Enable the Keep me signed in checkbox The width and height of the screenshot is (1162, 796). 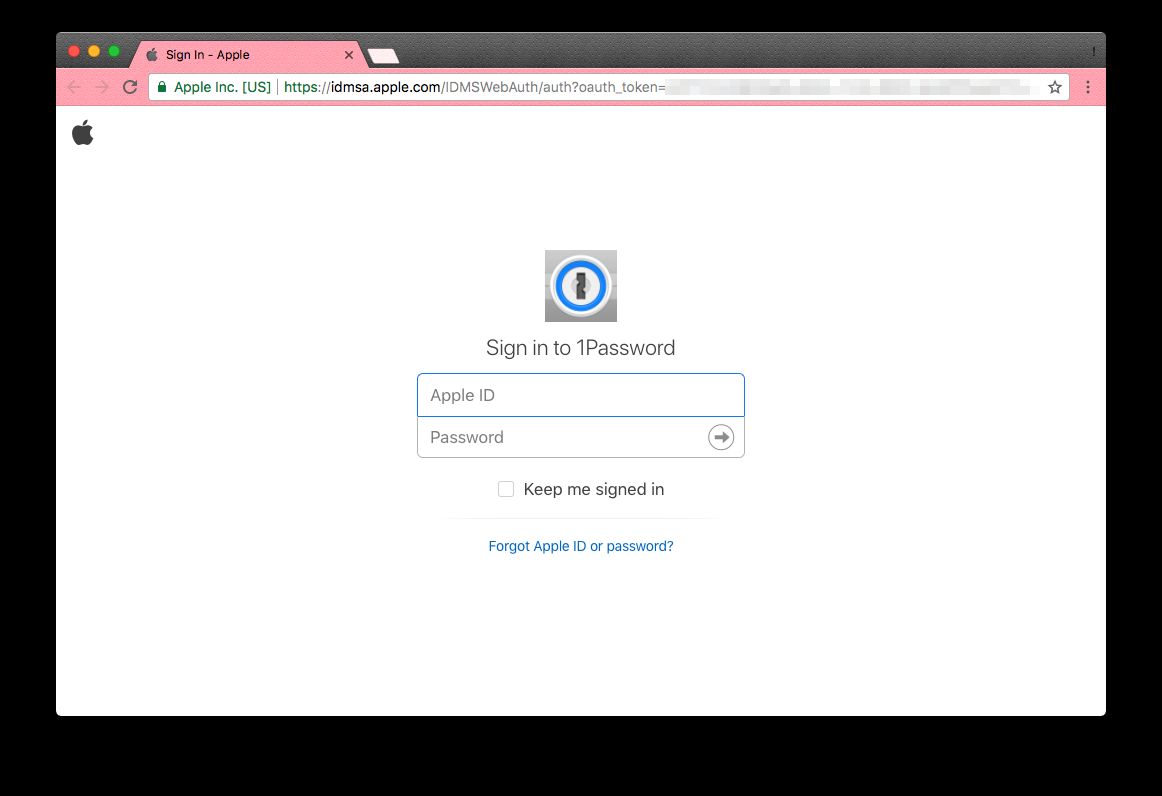506,489
